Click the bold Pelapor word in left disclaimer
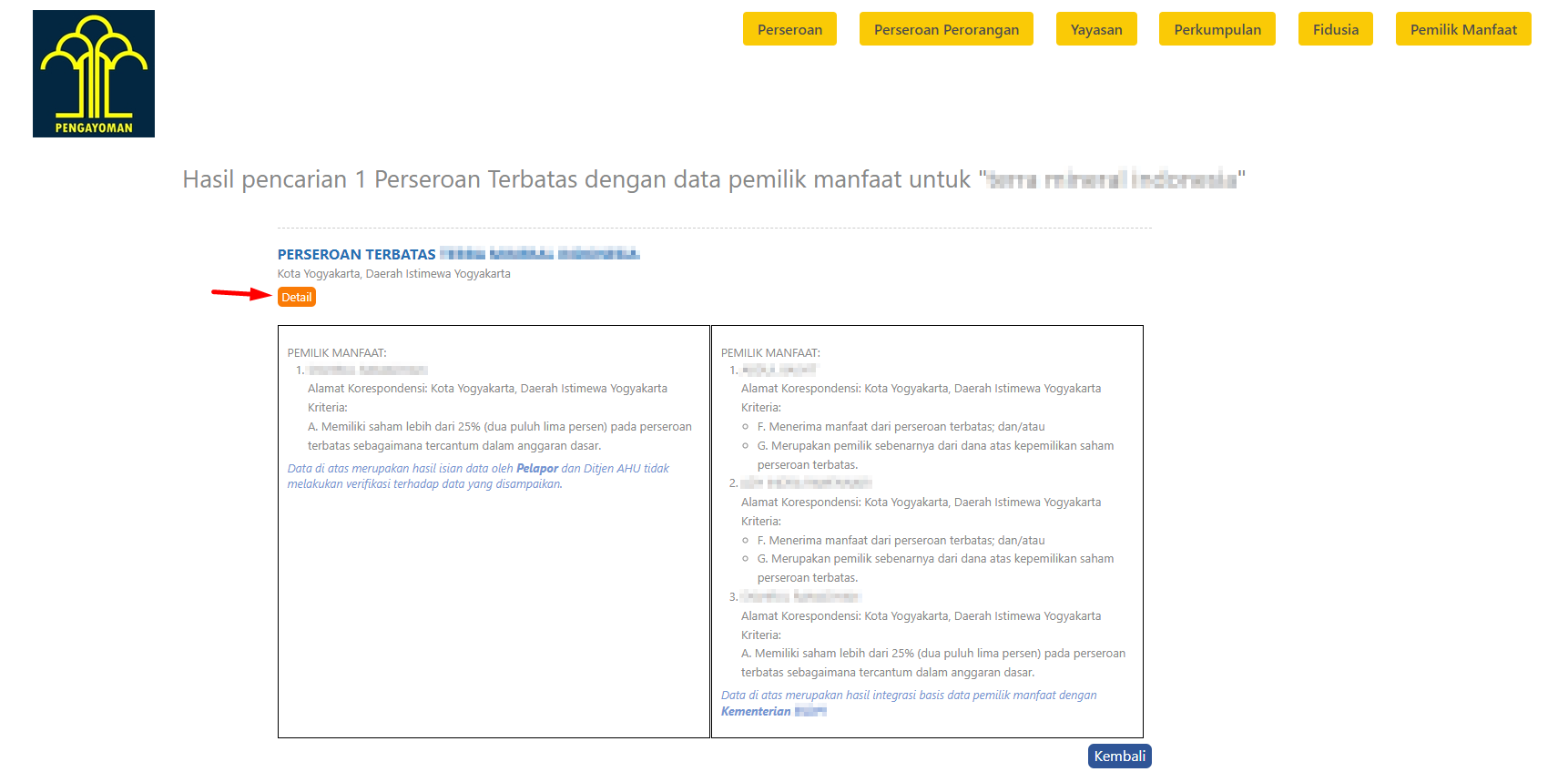1568x782 pixels. point(537,469)
